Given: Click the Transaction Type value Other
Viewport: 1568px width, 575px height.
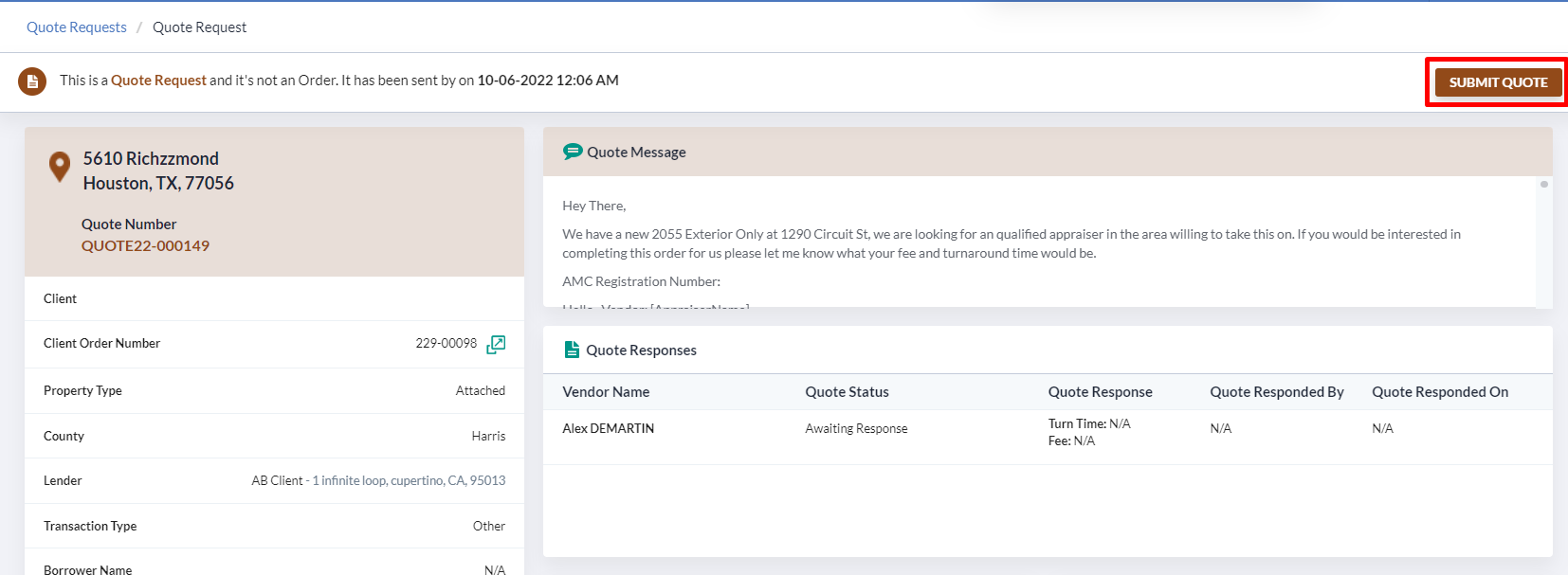Looking at the screenshot, I should 489,526.
